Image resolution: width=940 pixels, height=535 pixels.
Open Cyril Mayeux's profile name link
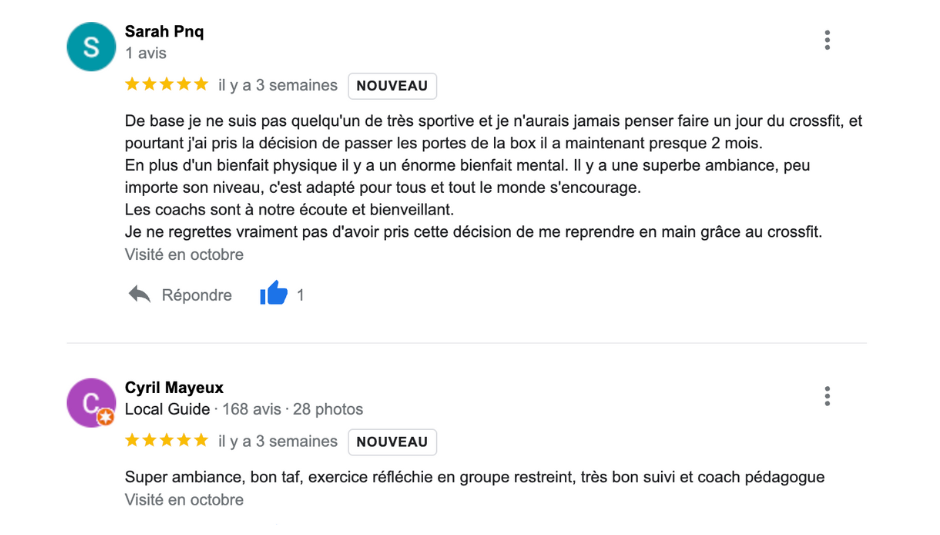174,387
